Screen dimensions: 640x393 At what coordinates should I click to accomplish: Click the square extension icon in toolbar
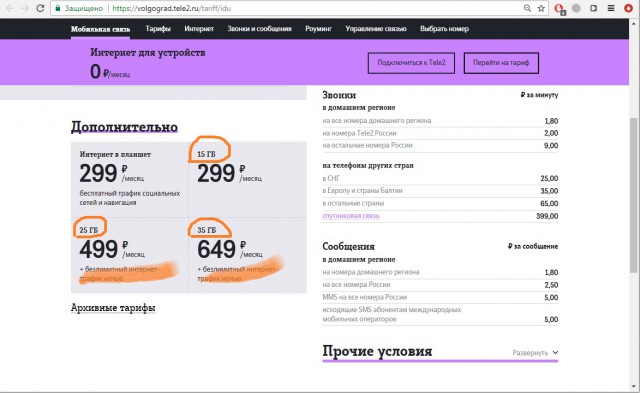click(593, 8)
